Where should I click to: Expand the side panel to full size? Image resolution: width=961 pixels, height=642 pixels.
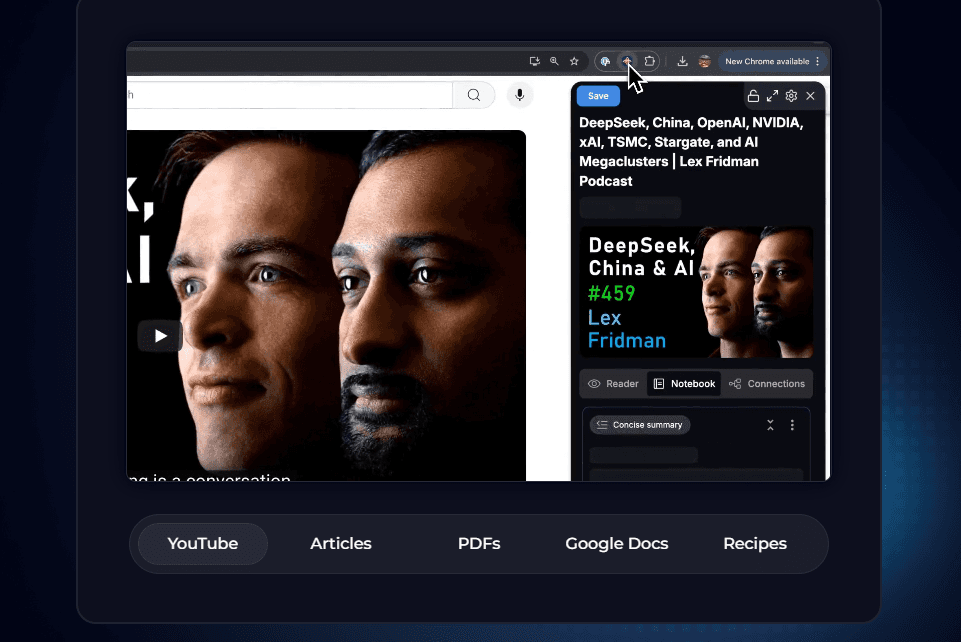(x=772, y=96)
